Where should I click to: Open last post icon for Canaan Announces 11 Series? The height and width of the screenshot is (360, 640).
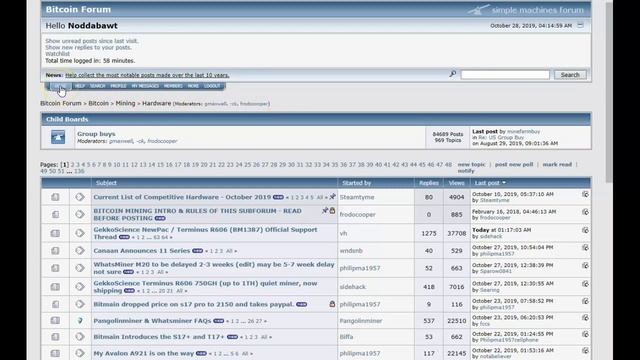click(x=585, y=248)
